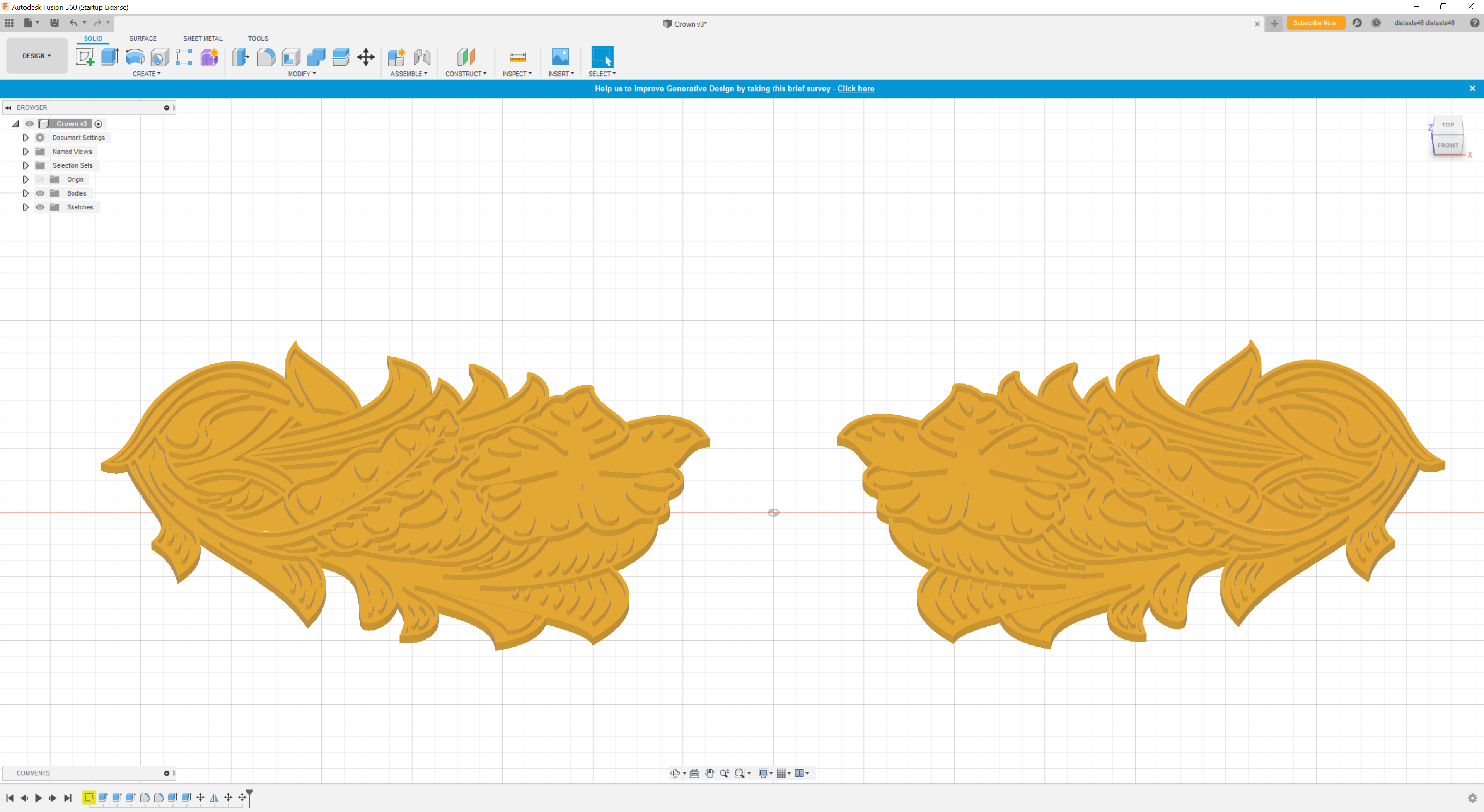Open Display Settings dropdown in navigation bar

766,773
